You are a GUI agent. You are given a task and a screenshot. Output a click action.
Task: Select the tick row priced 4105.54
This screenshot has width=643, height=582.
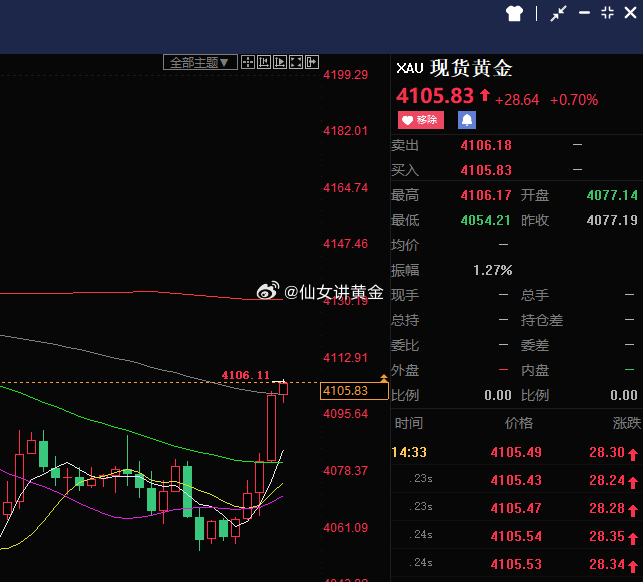(517, 536)
